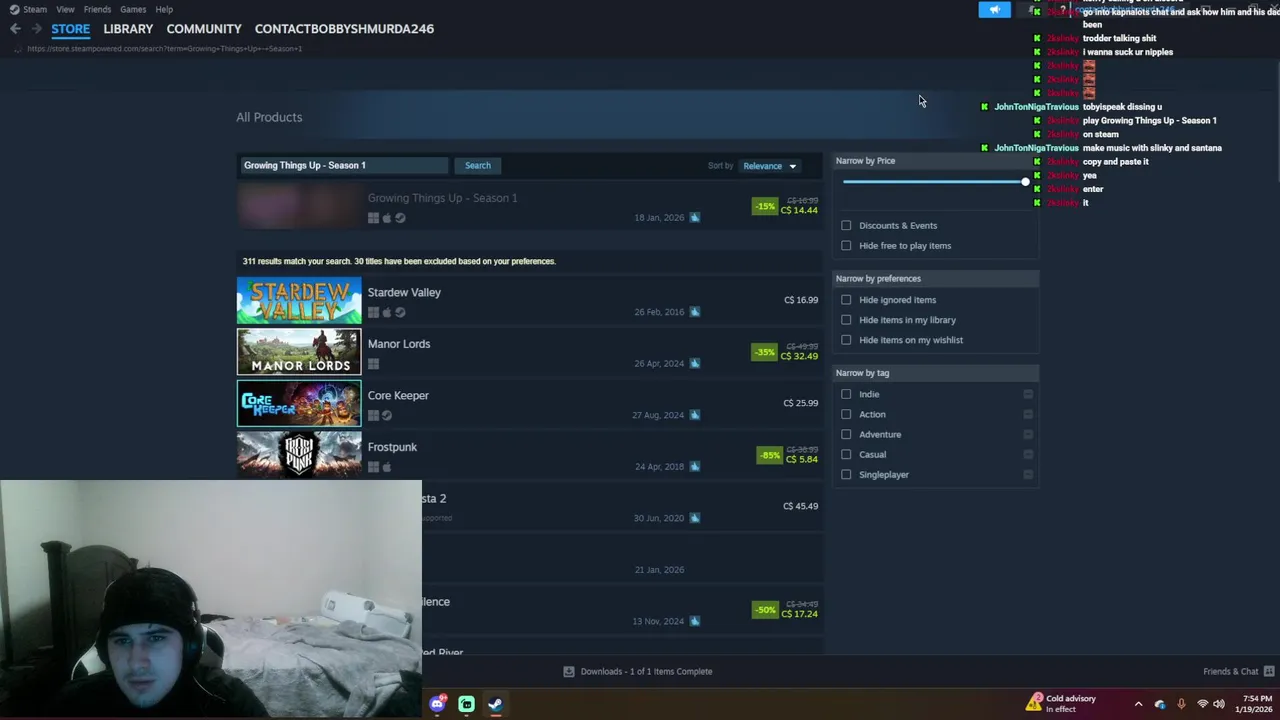Open the Friends & Chat panel

tap(1238, 671)
